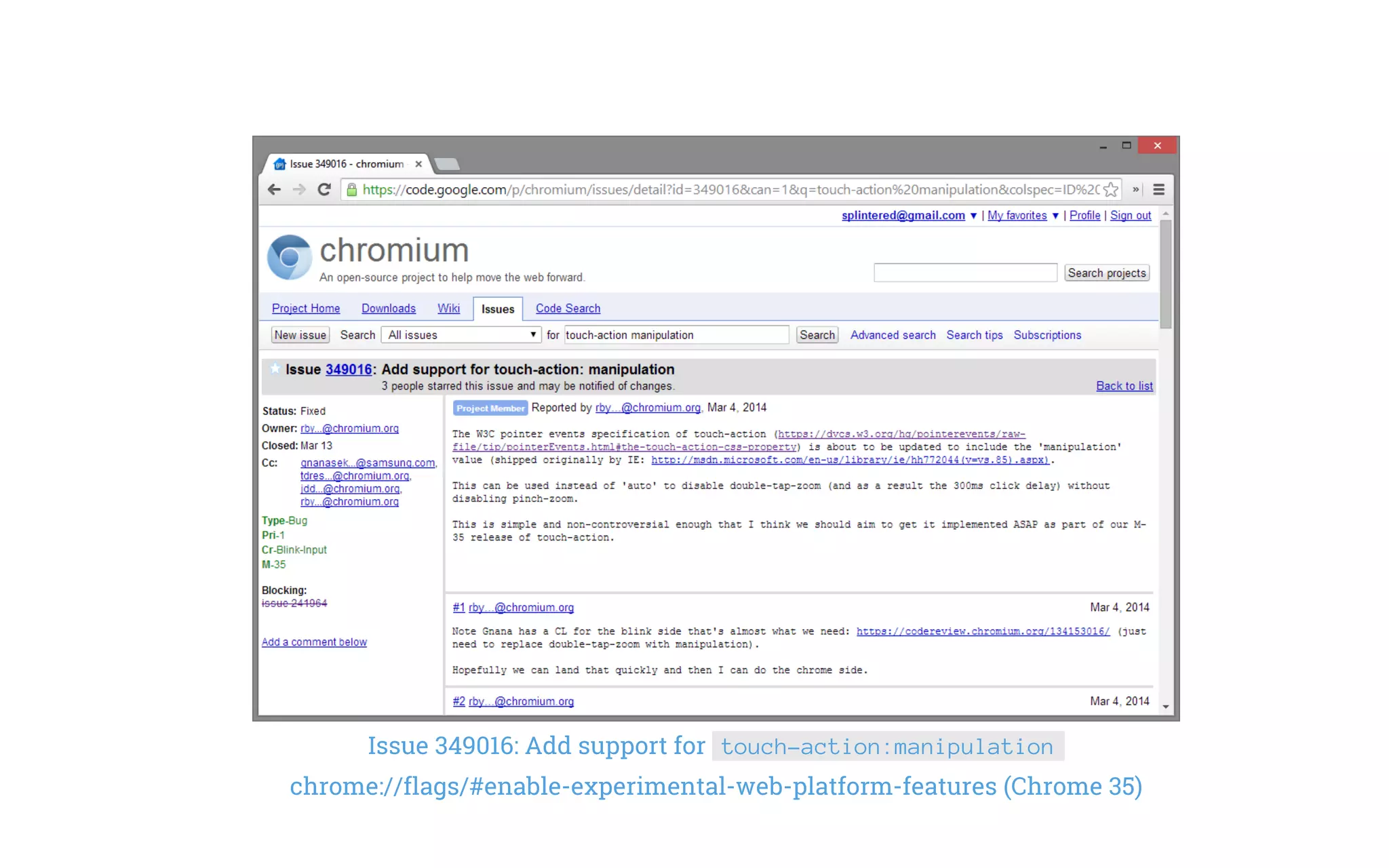
Task: Open the All issues search scope dropdown
Action: coord(461,335)
